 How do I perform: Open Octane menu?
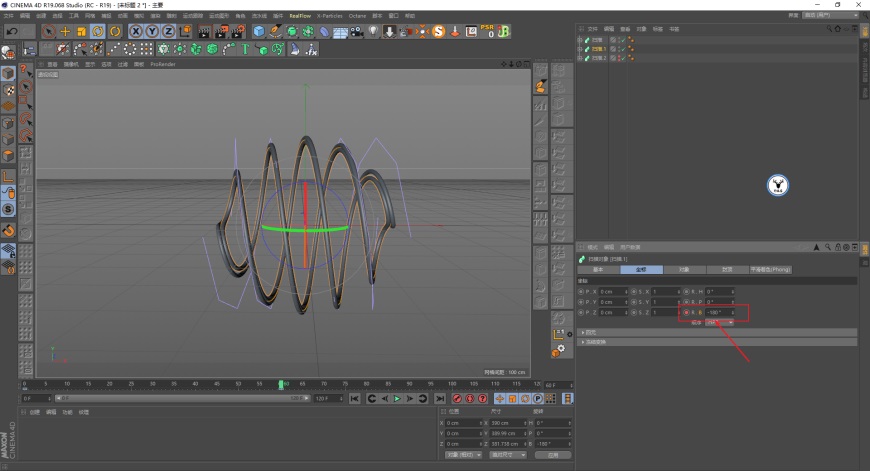pos(357,16)
